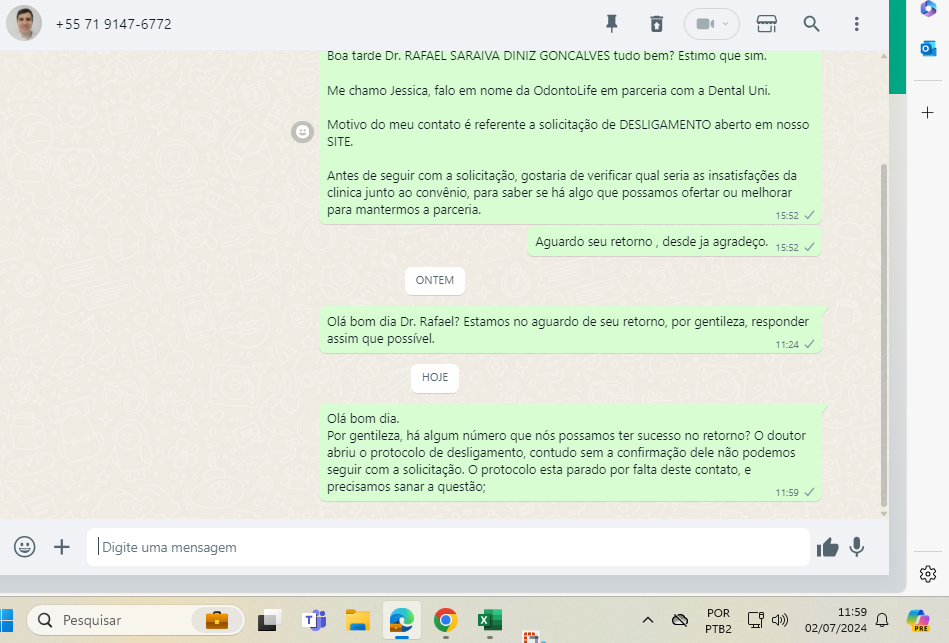Screen dimensions: 949x643
Task: Open Microsoft Teams from the taskbar
Action: point(314,620)
